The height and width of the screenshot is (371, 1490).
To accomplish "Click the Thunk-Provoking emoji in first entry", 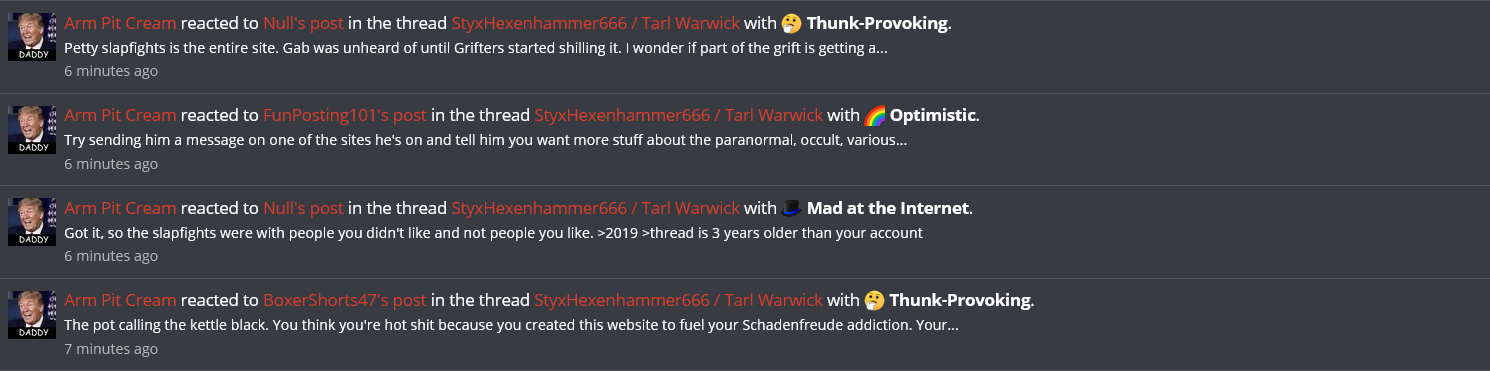I will point(791,23).
